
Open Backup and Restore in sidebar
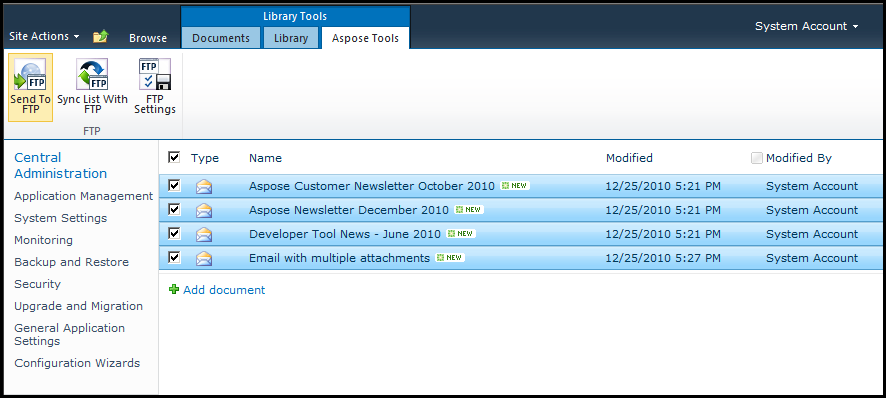tap(71, 262)
